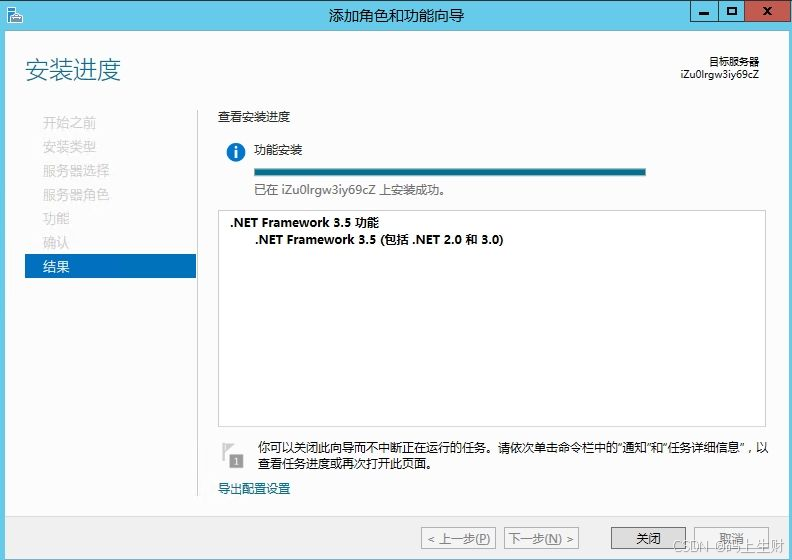The image size is (792, 560).
Task: Click the 目标服务器 label
Action: pyautogui.click(x=734, y=61)
